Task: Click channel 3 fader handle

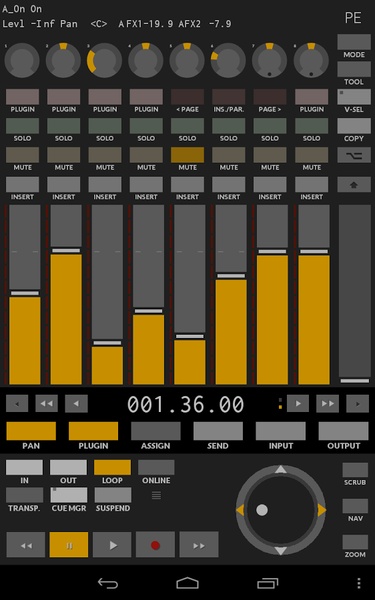Action: pos(107,343)
